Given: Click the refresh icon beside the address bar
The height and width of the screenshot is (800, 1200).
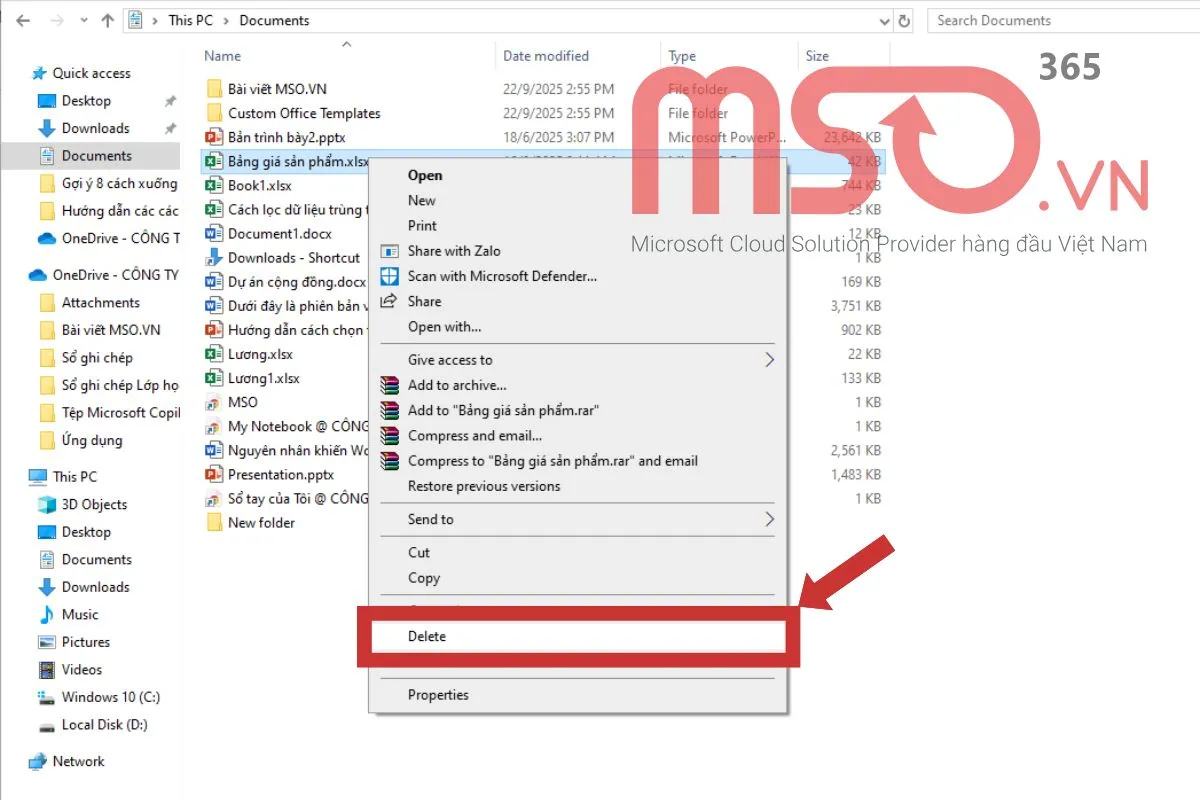Looking at the screenshot, I should (x=903, y=20).
